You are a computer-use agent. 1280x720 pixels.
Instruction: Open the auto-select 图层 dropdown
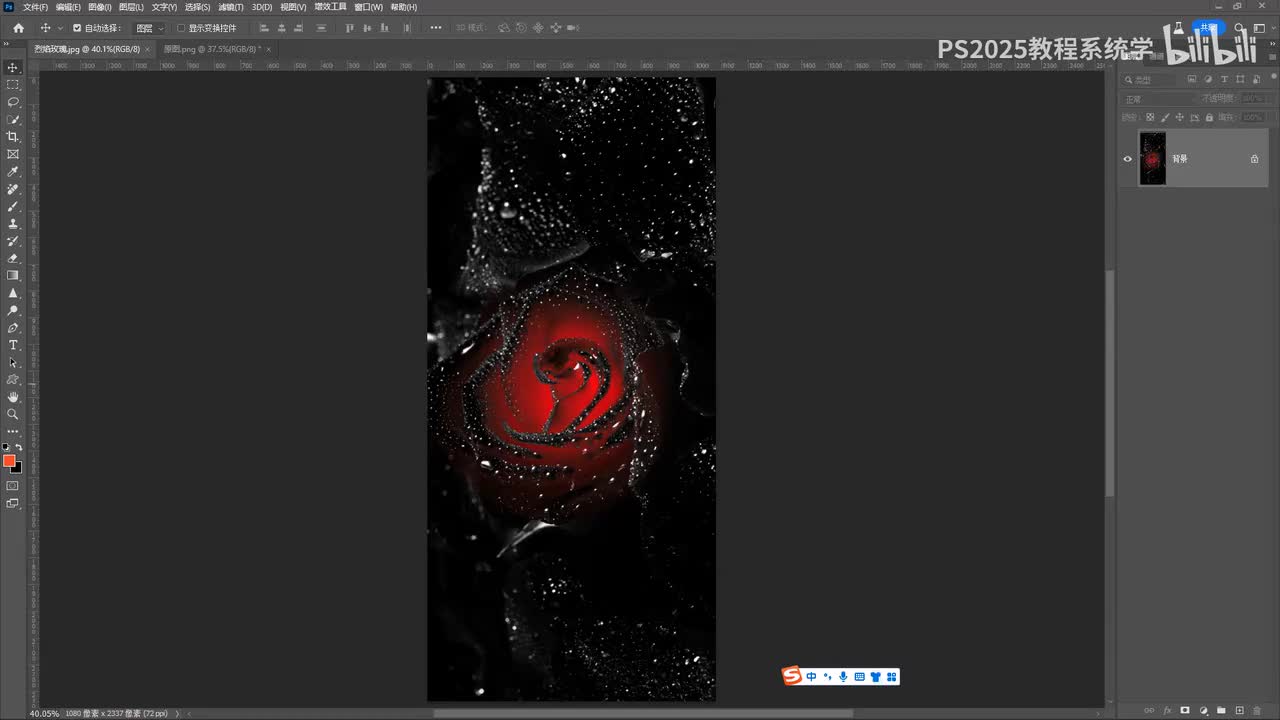[150, 28]
